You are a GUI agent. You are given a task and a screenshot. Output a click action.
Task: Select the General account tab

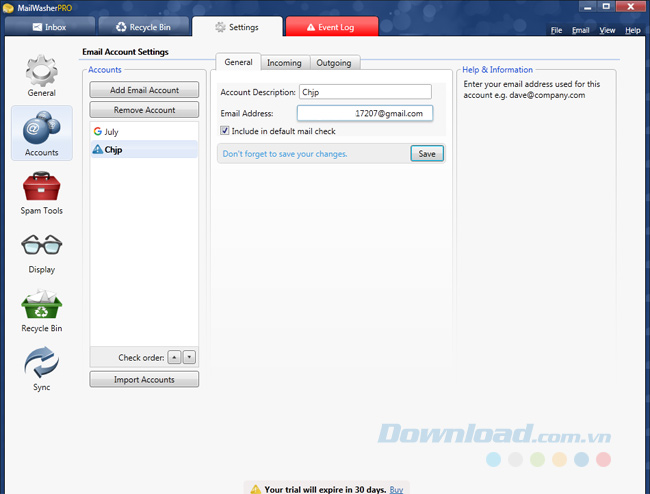(238, 62)
